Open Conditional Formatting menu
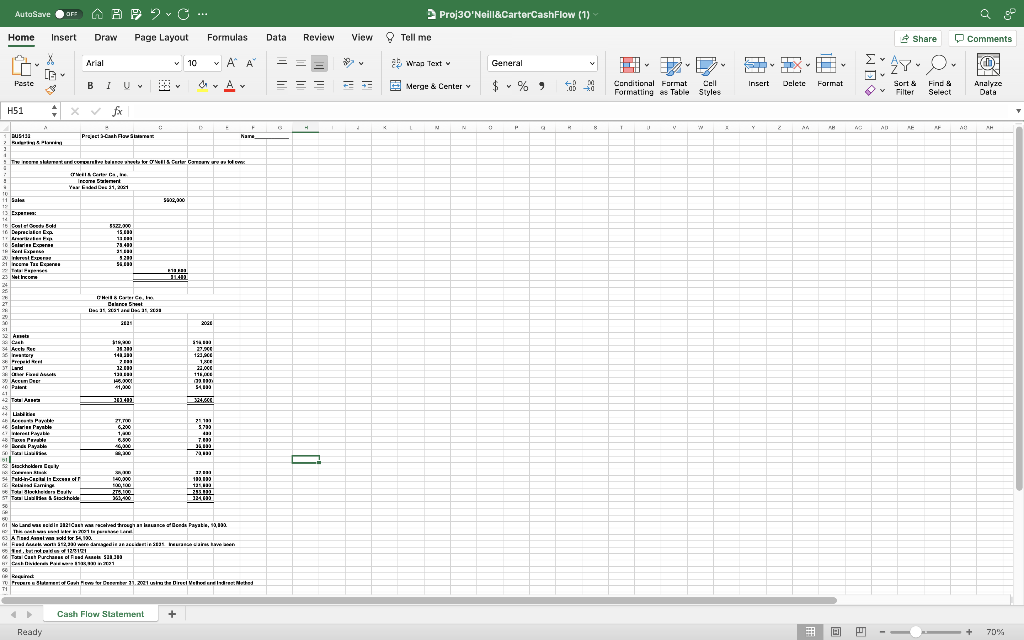1024x640 pixels. (633, 76)
